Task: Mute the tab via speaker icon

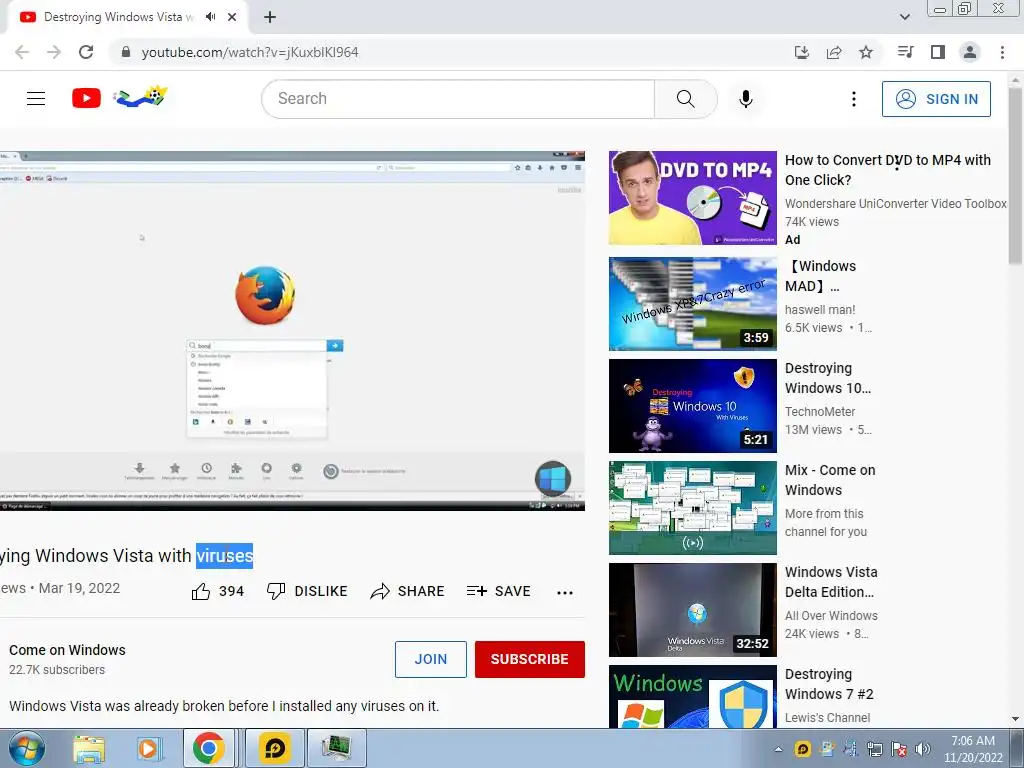Action: click(x=210, y=17)
